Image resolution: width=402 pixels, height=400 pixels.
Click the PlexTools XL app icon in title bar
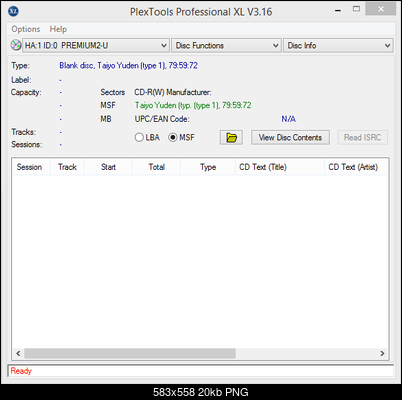click(x=13, y=11)
